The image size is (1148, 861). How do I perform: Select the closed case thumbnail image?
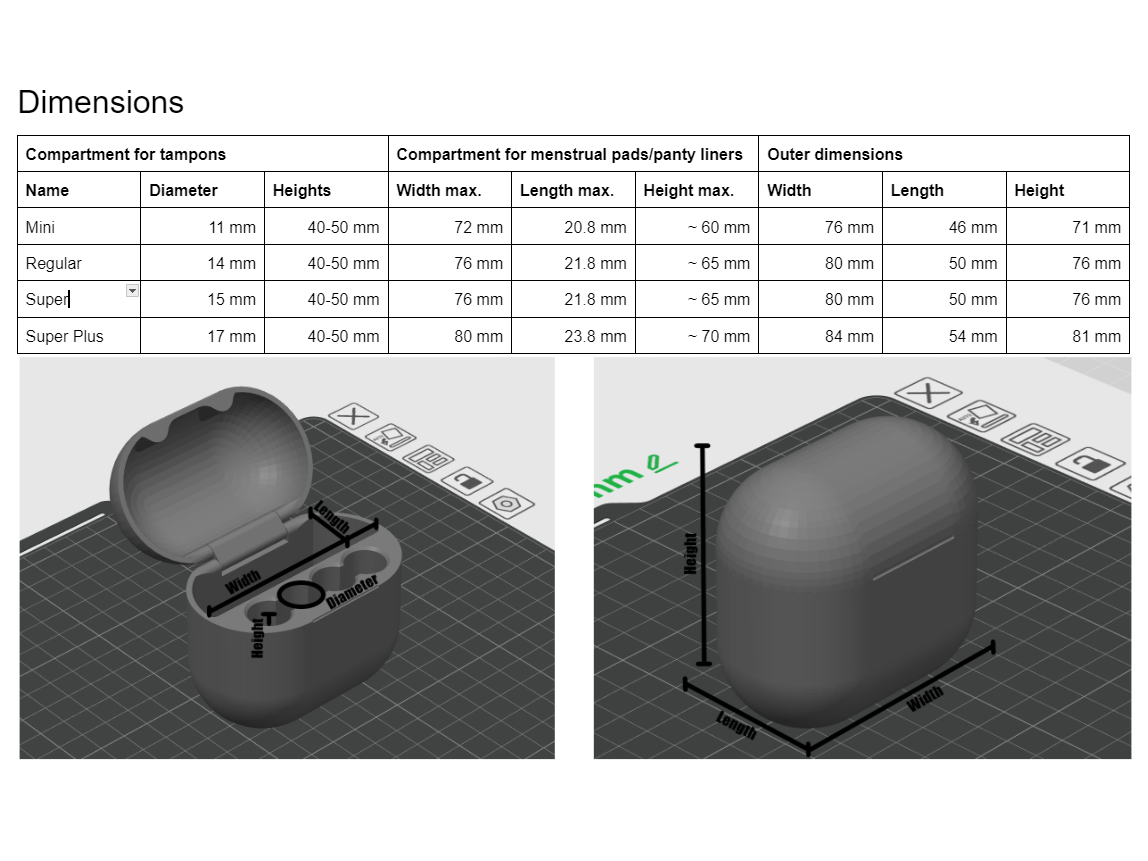pos(862,558)
